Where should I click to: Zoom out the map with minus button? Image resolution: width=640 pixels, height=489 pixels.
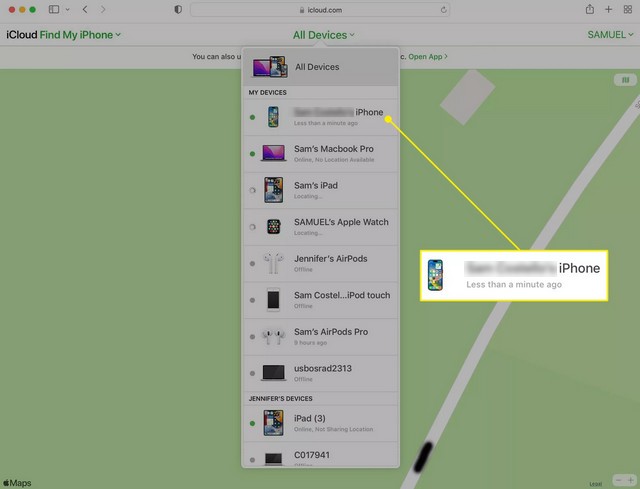tap(619, 480)
